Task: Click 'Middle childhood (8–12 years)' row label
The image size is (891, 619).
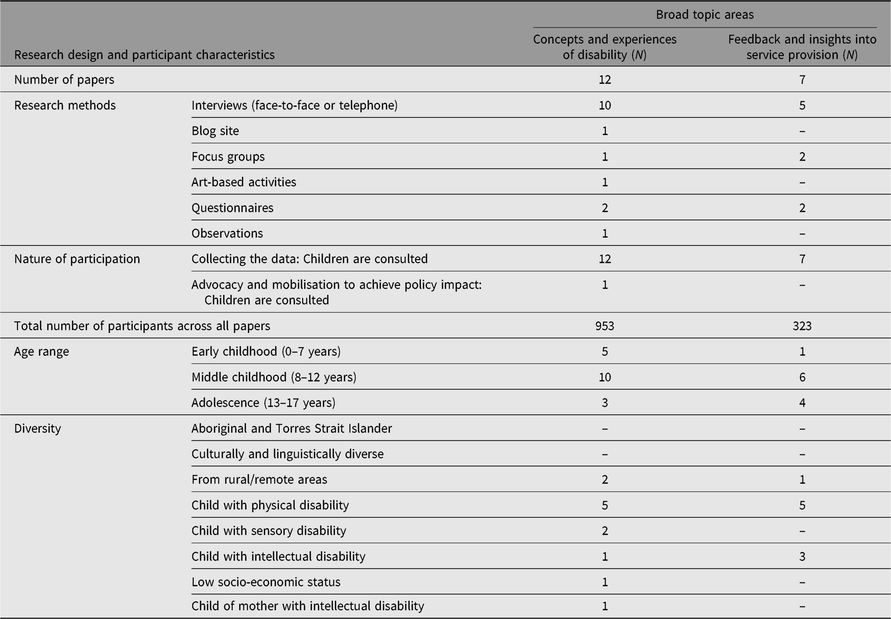Action: pyautogui.click(x=274, y=377)
